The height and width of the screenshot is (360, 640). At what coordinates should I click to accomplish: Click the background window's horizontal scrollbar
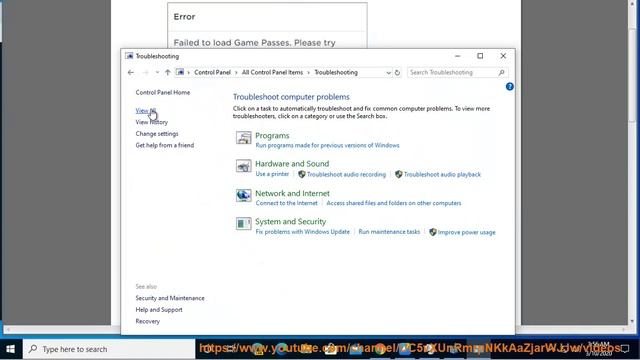point(316,329)
